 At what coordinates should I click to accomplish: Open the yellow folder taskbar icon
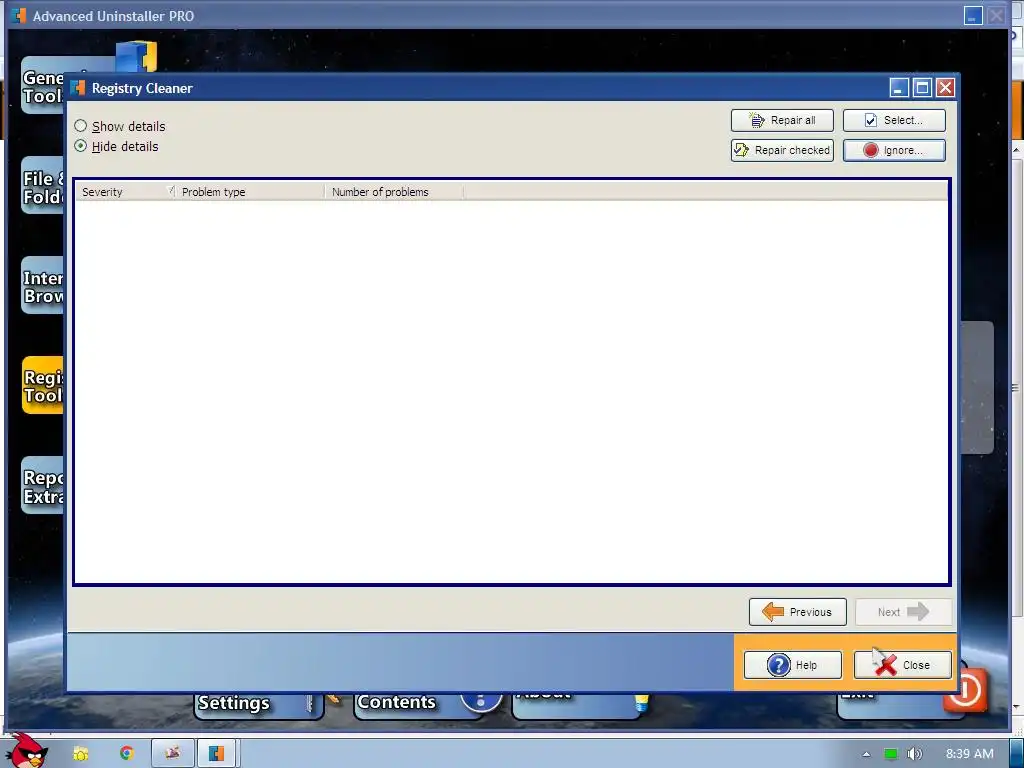click(80, 754)
